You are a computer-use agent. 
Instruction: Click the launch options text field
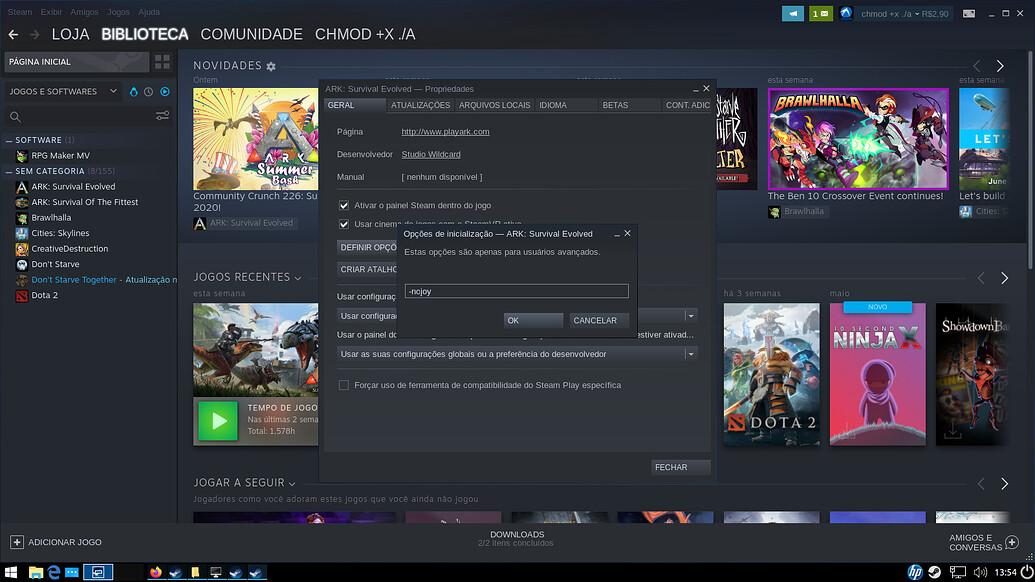click(x=516, y=291)
